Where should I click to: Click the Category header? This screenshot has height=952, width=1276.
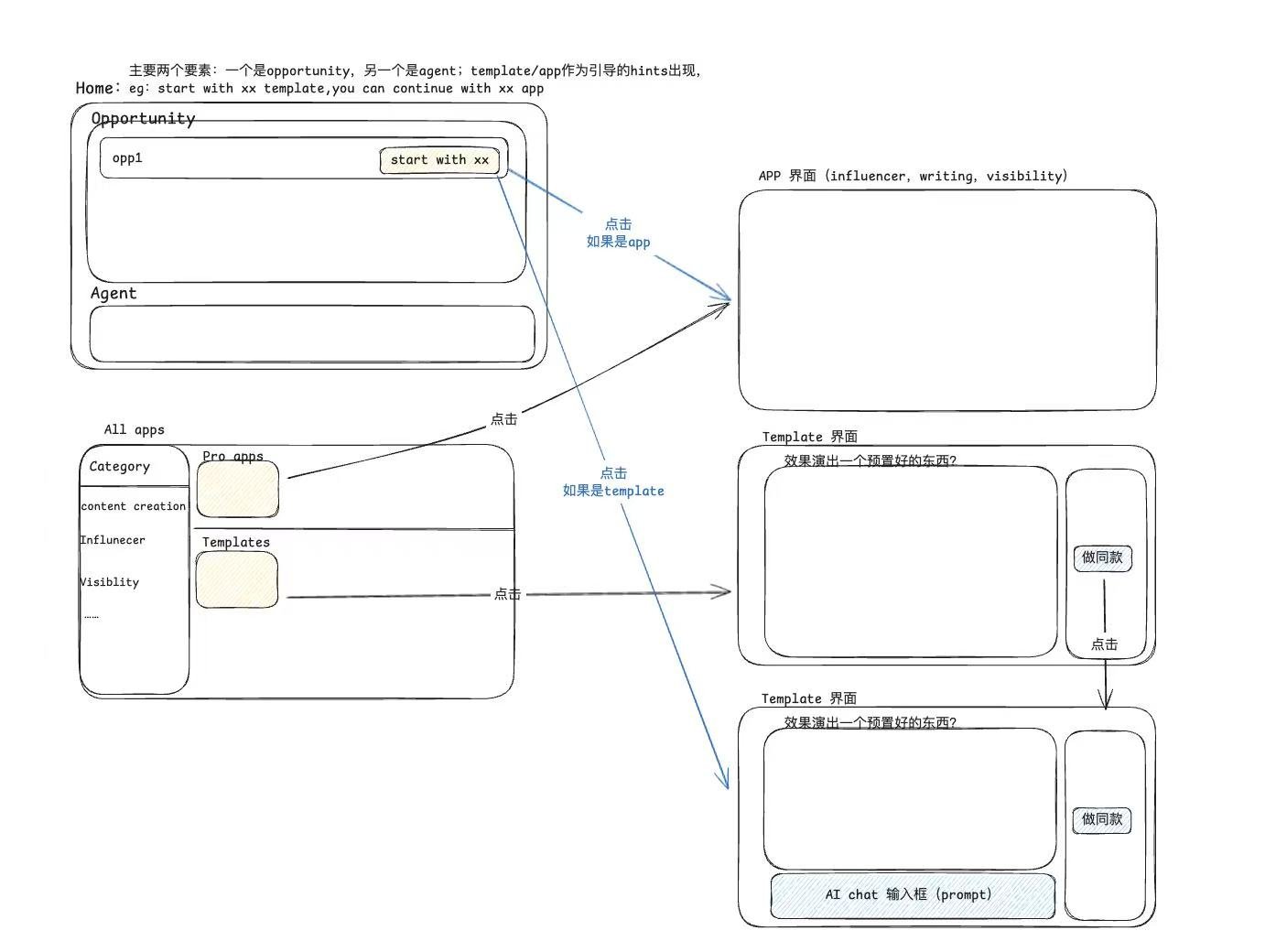[120, 466]
